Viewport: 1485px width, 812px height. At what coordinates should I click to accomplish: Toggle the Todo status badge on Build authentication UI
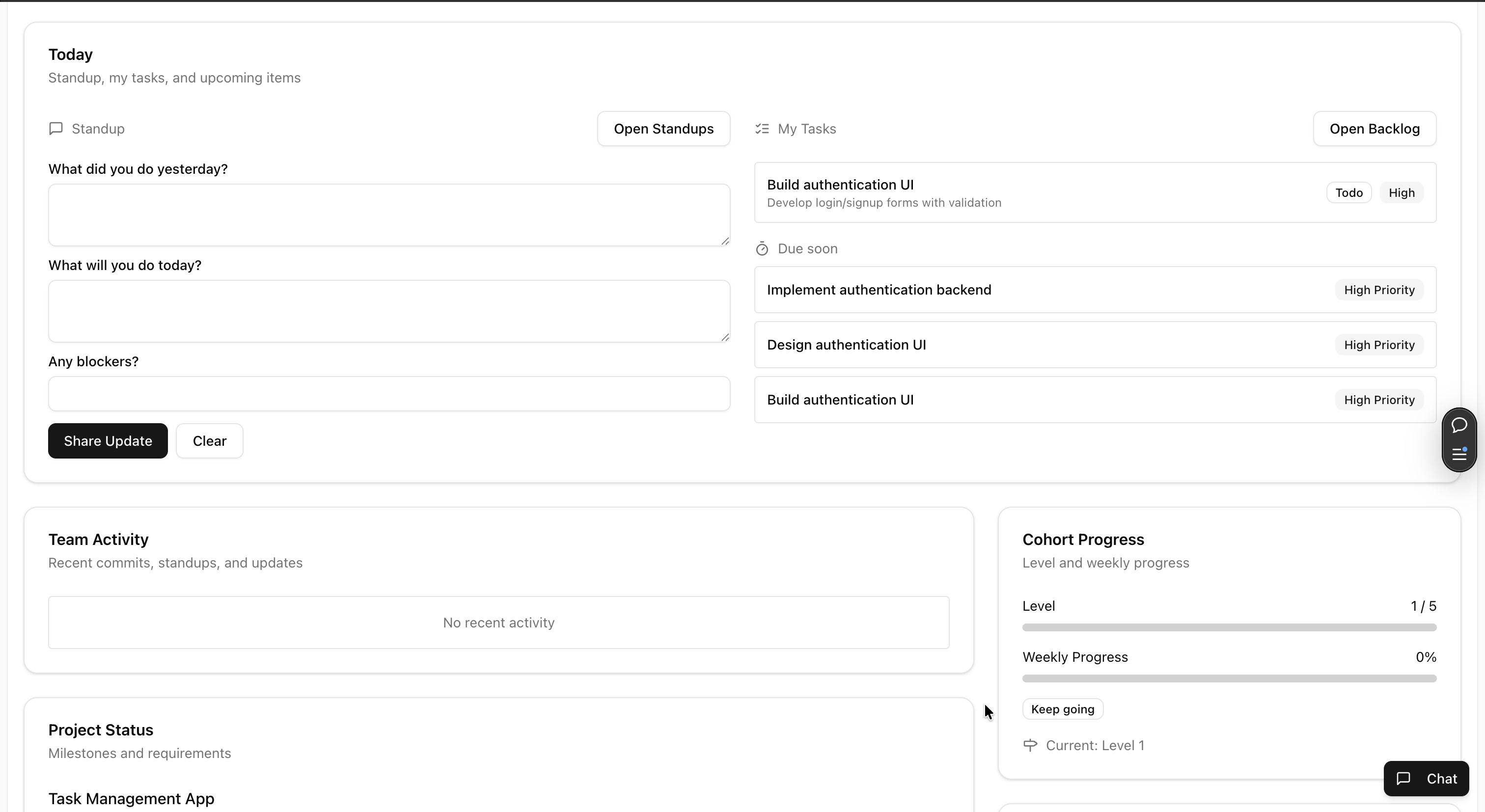pyautogui.click(x=1348, y=192)
